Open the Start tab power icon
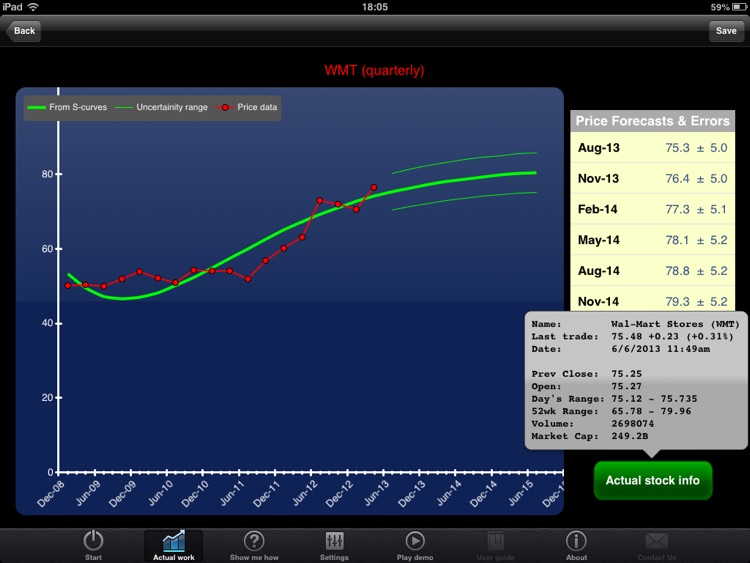The width and height of the screenshot is (750, 563). click(x=93, y=541)
